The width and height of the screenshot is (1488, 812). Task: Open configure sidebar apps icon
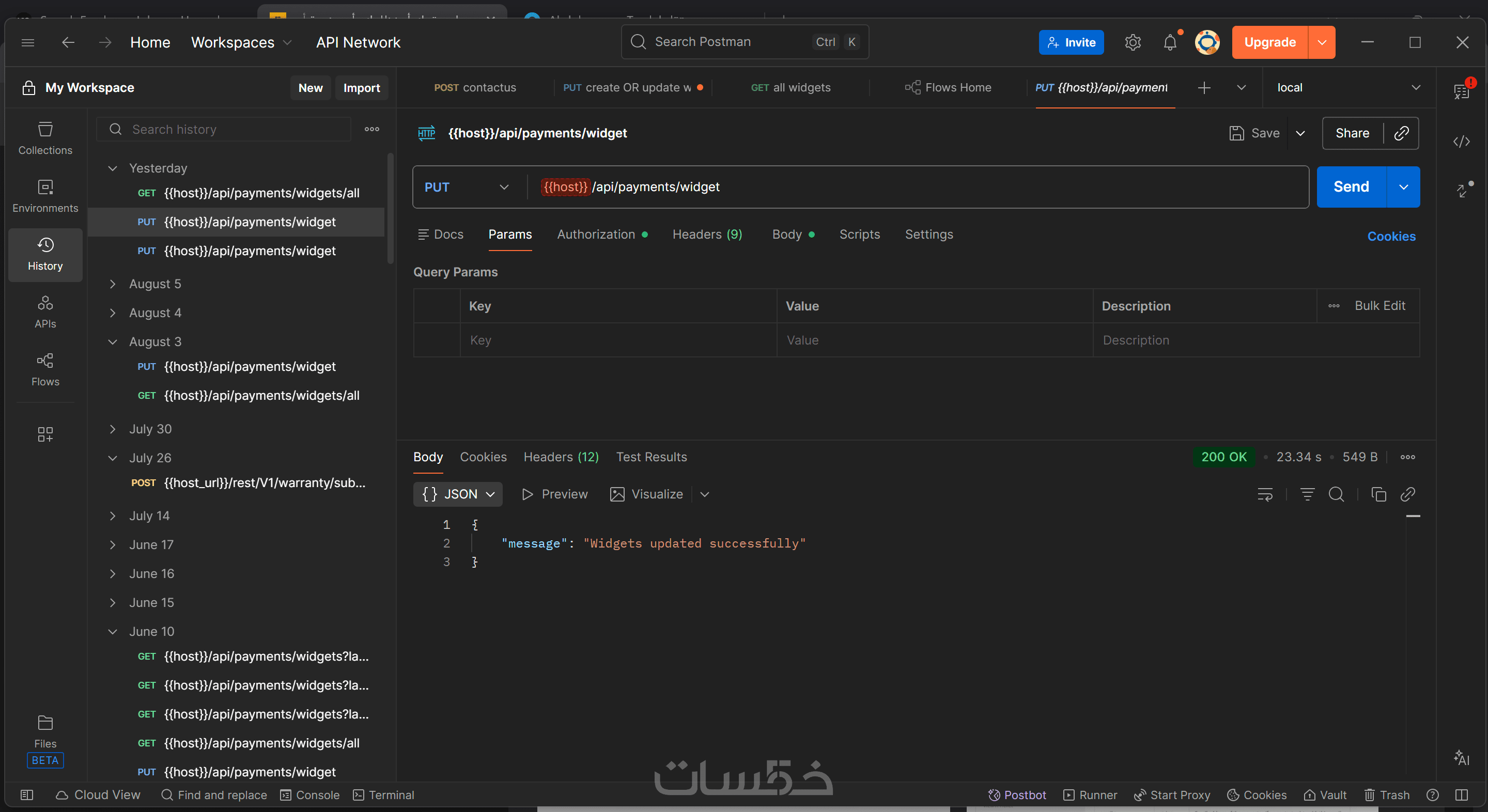point(45,434)
